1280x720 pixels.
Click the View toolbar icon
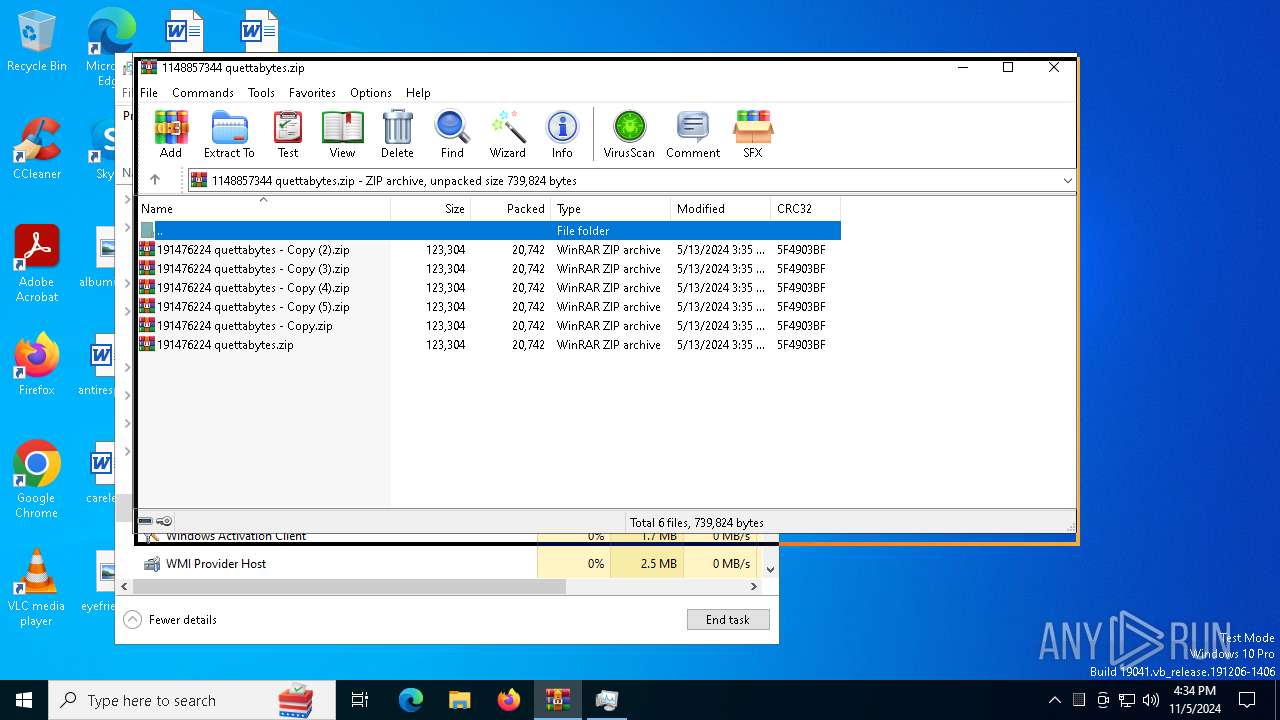(x=342, y=134)
